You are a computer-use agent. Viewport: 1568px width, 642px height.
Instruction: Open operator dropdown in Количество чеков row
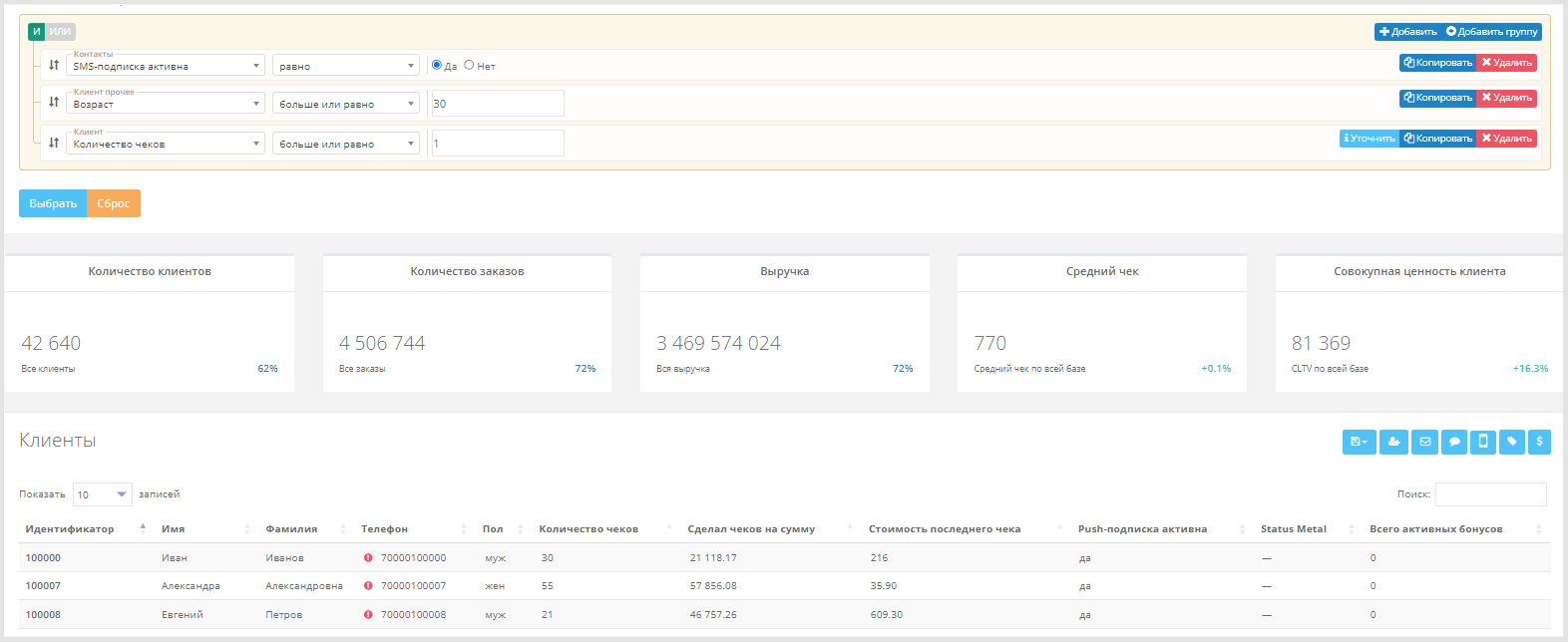tap(346, 144)
